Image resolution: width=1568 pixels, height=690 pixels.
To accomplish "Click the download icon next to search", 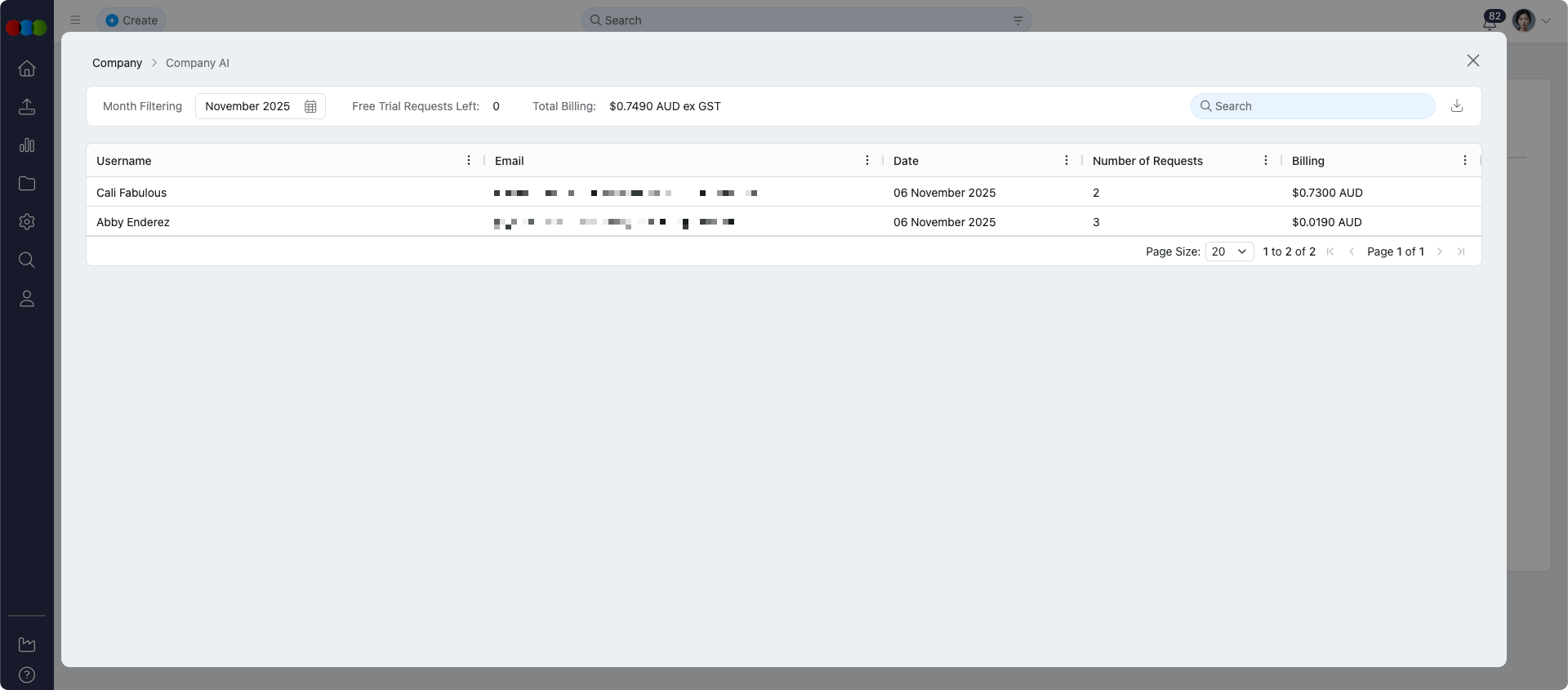I will [1456, 106].
